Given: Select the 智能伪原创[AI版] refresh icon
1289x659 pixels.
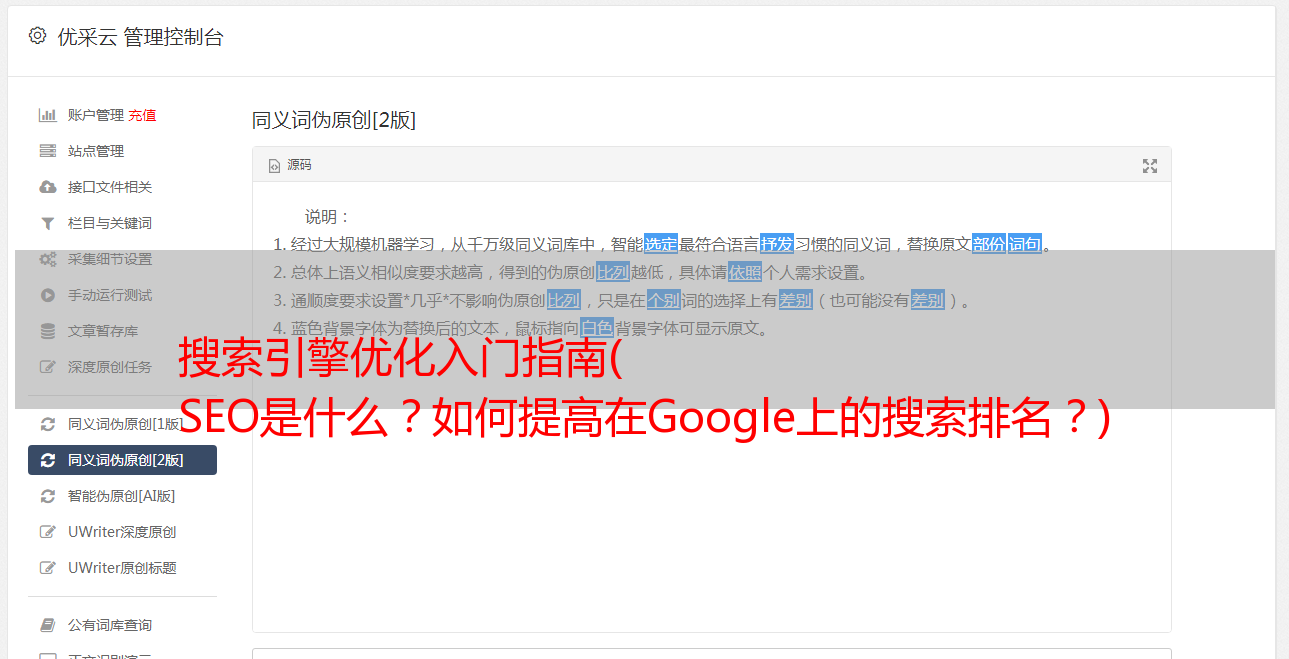Looking at the screenshot, I should coord(47,496).
